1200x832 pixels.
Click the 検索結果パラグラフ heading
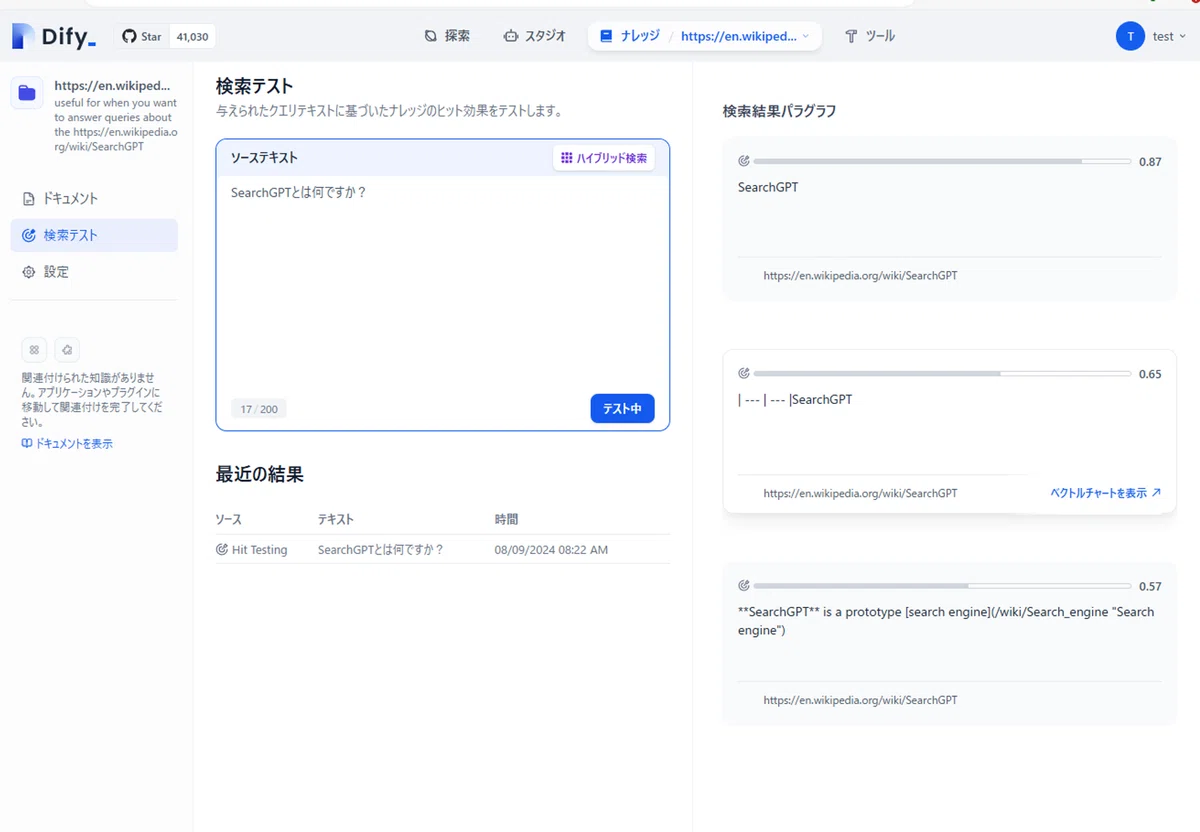point(779,111)
